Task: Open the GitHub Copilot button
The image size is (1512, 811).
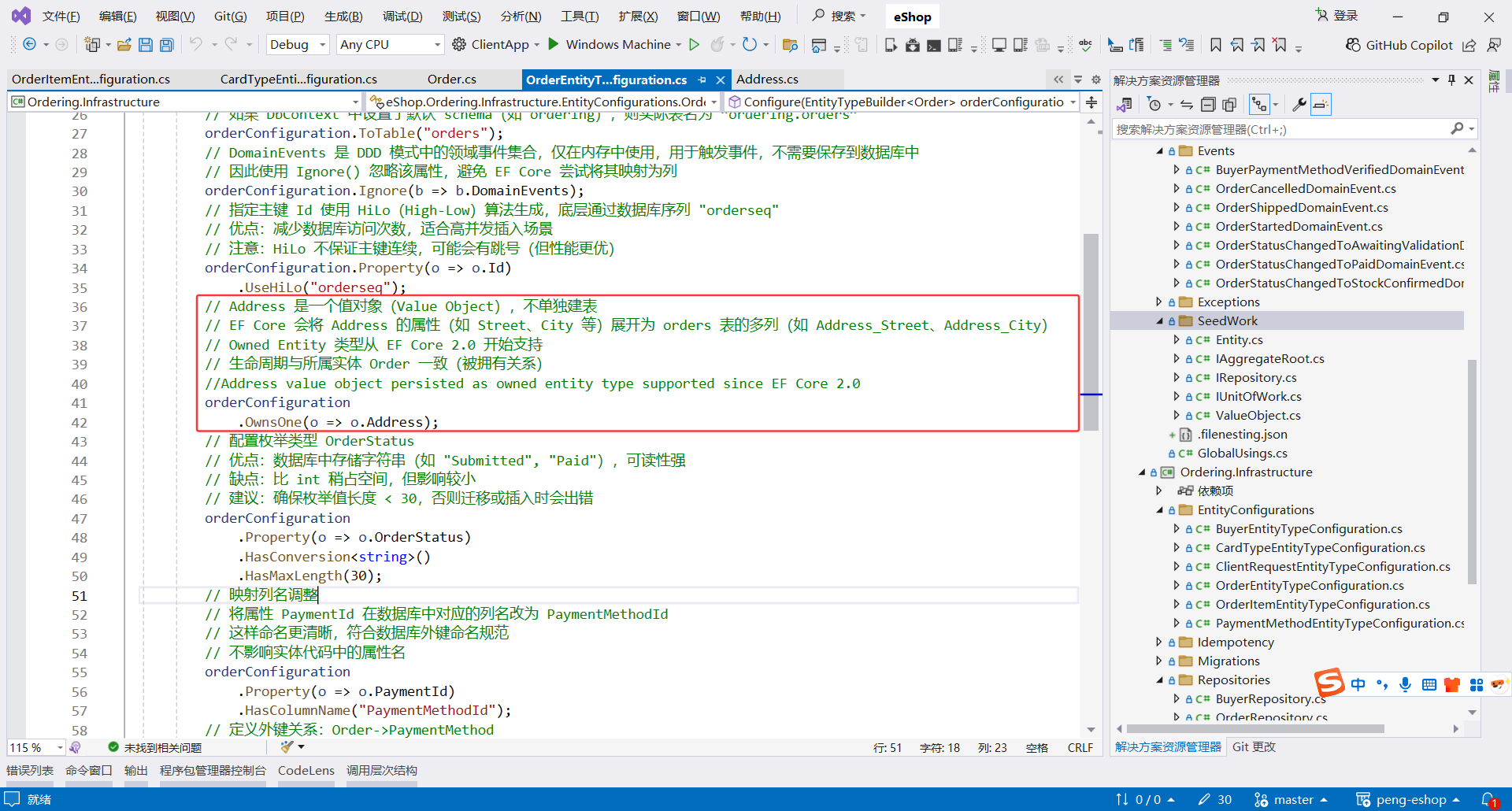Action: [1399, 45]
